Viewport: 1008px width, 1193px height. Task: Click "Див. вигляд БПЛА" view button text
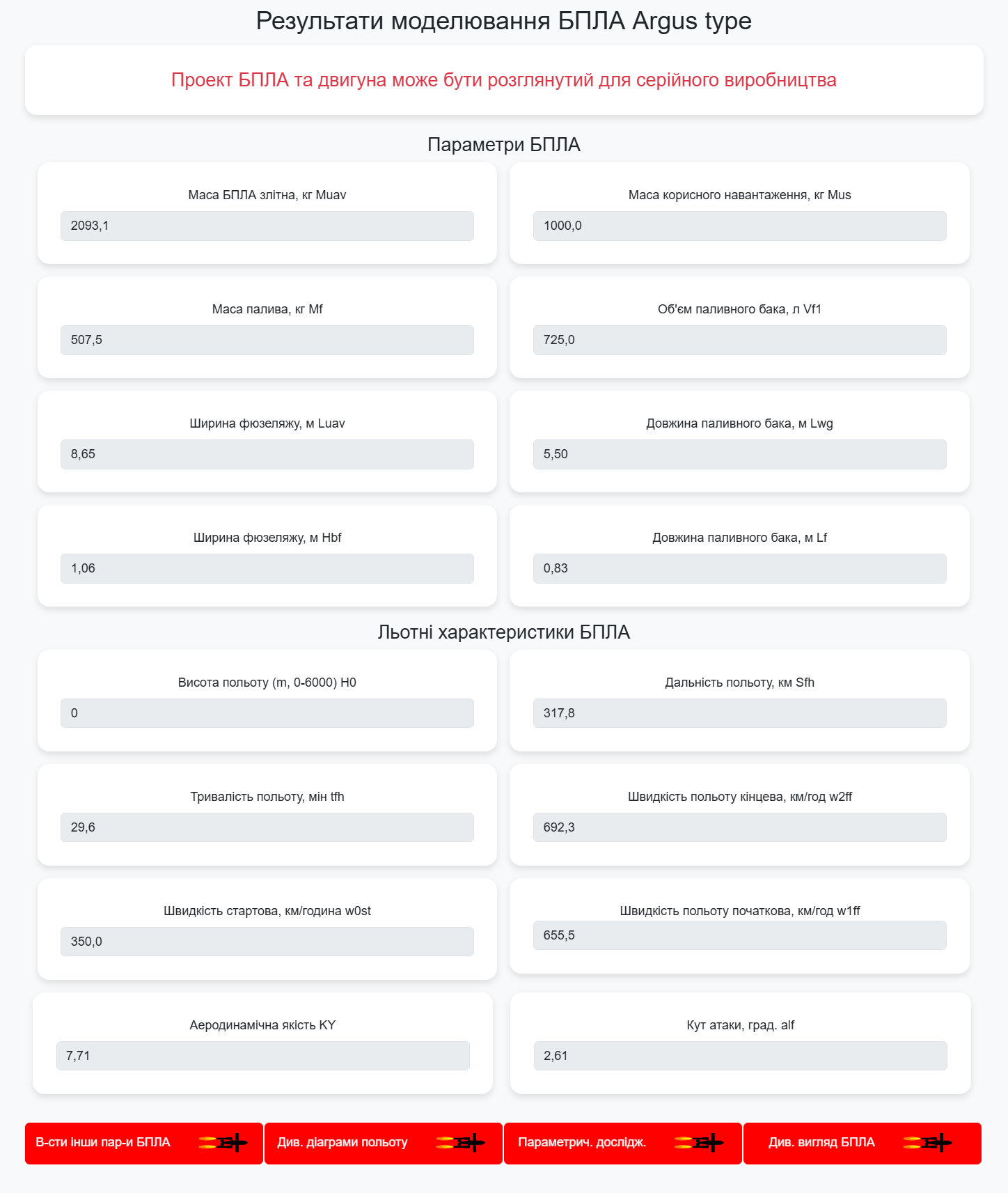click(821, 1142)
